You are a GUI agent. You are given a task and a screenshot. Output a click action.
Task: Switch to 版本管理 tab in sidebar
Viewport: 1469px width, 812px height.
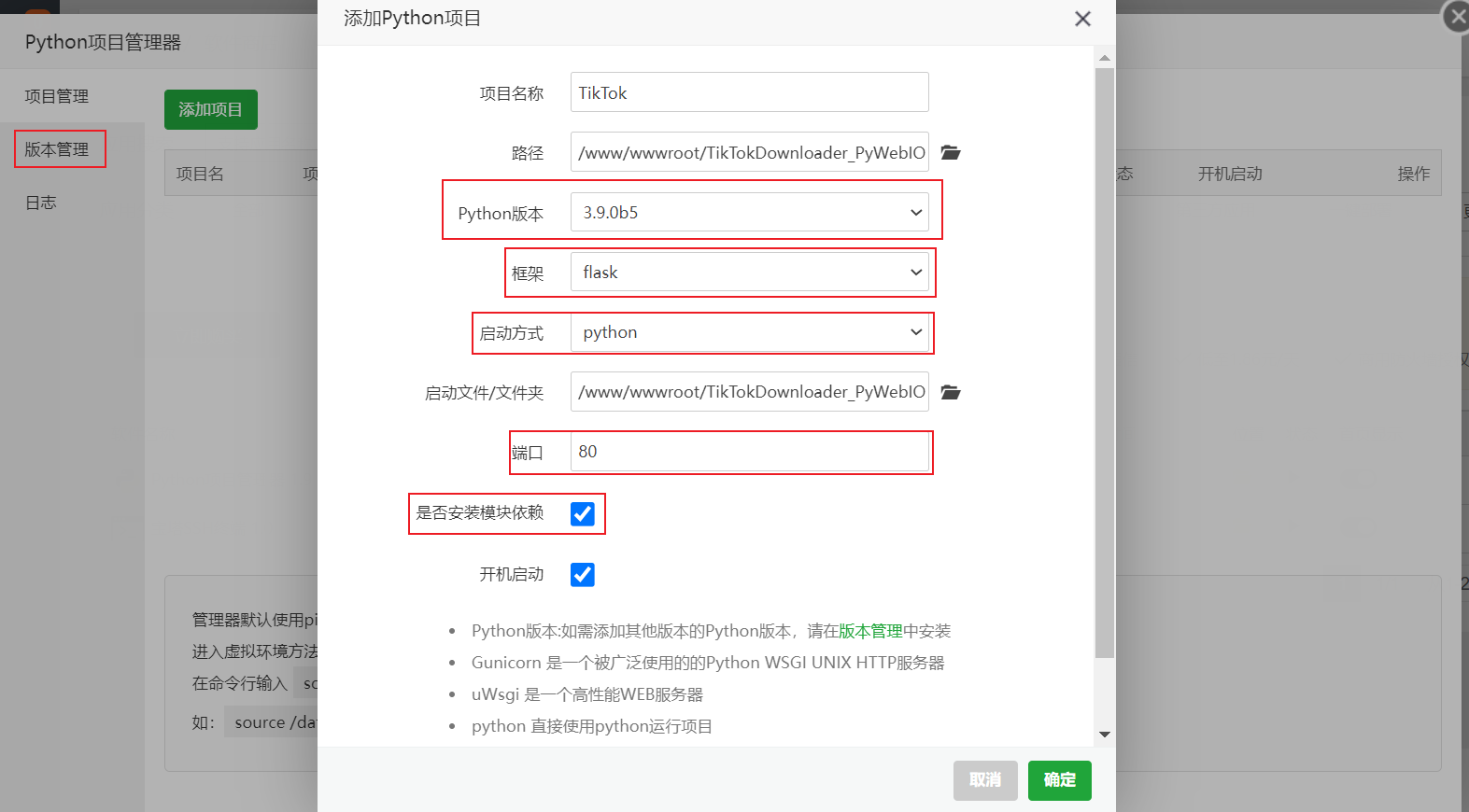point(57,149)
